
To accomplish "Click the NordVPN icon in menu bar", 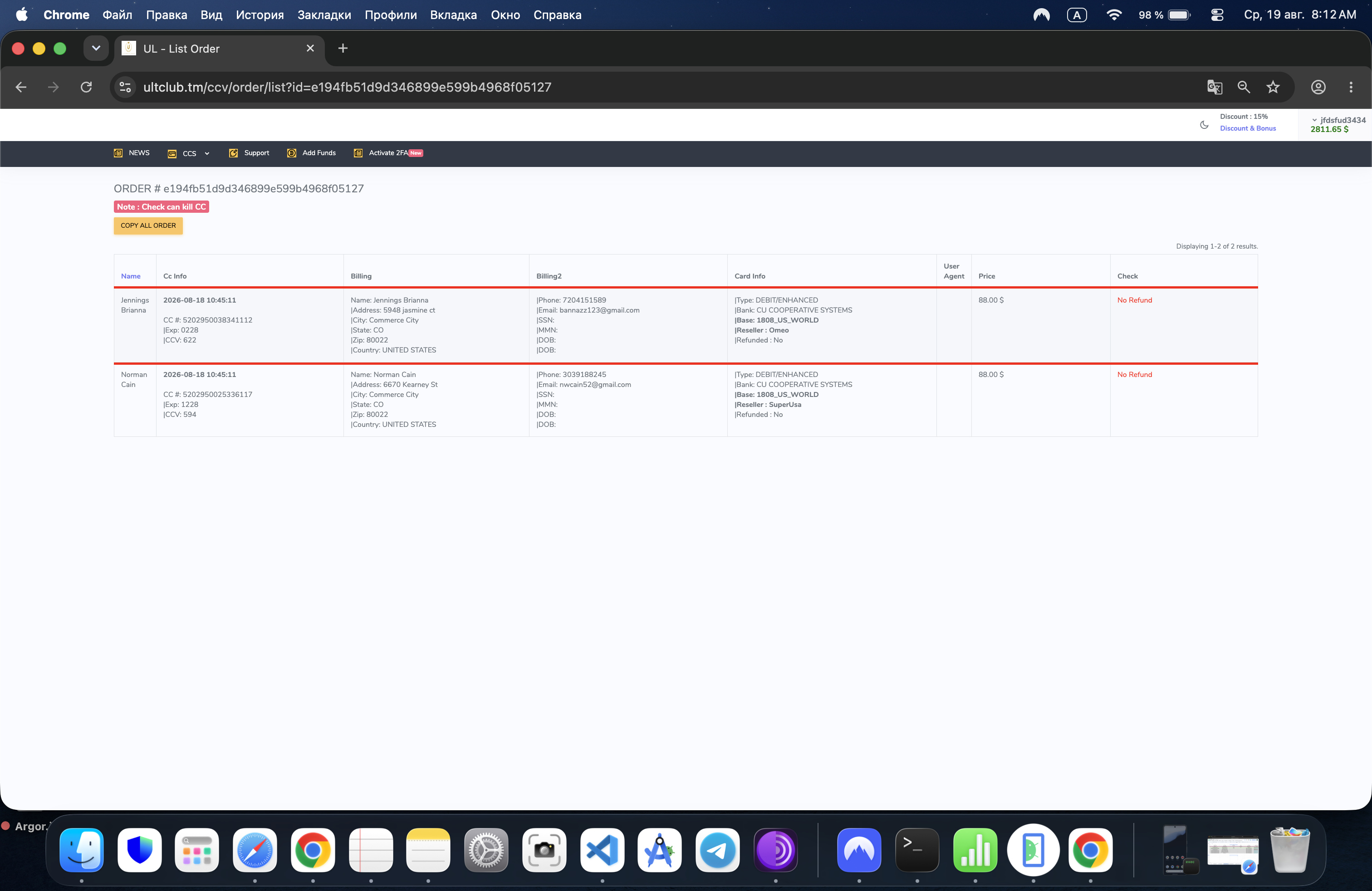I will (x=1041, y=15).
